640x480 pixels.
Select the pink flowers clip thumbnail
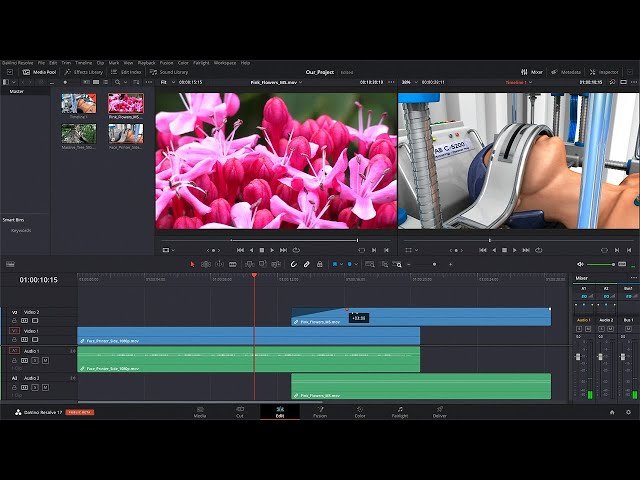click(125, 105)
